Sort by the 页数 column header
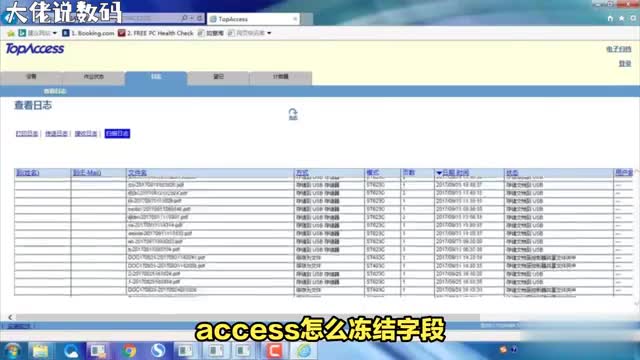The height and width of the screenshot is (360, 640). pyautogui.click(x=409, y=173)
